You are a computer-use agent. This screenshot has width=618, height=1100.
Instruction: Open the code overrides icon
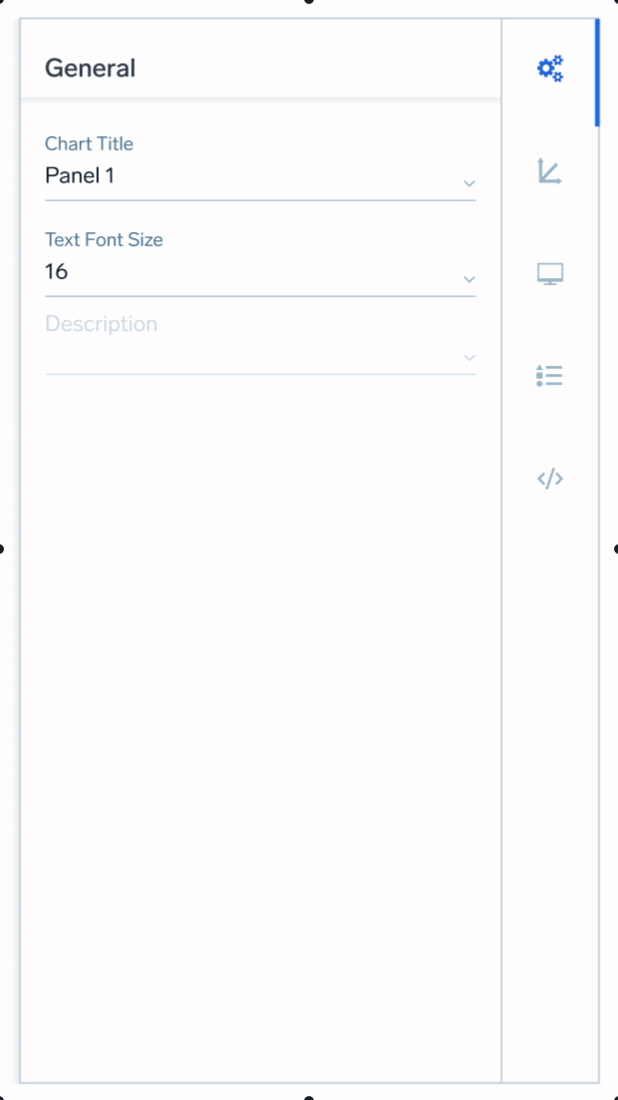[x=550, y=478]
